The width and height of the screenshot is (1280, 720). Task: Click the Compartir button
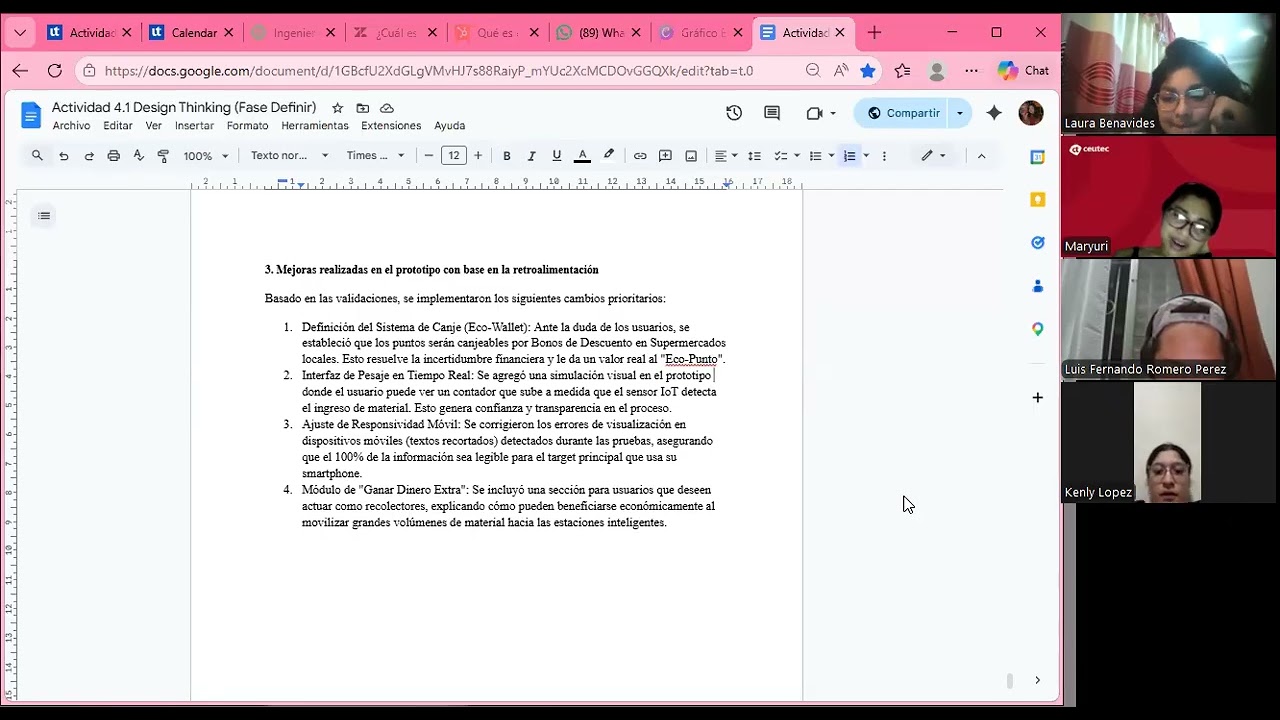pos(902,113)
